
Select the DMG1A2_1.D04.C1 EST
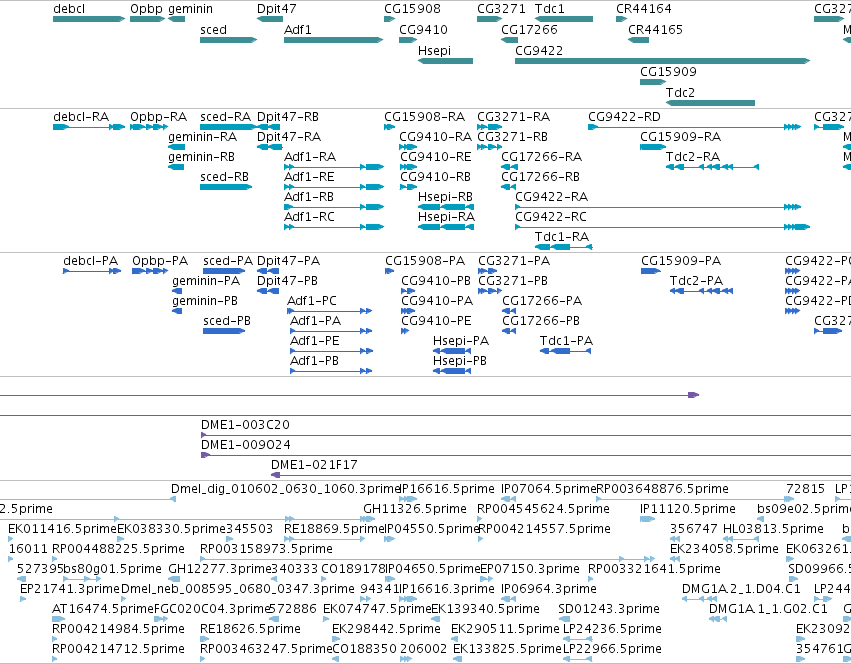(700, 599)
